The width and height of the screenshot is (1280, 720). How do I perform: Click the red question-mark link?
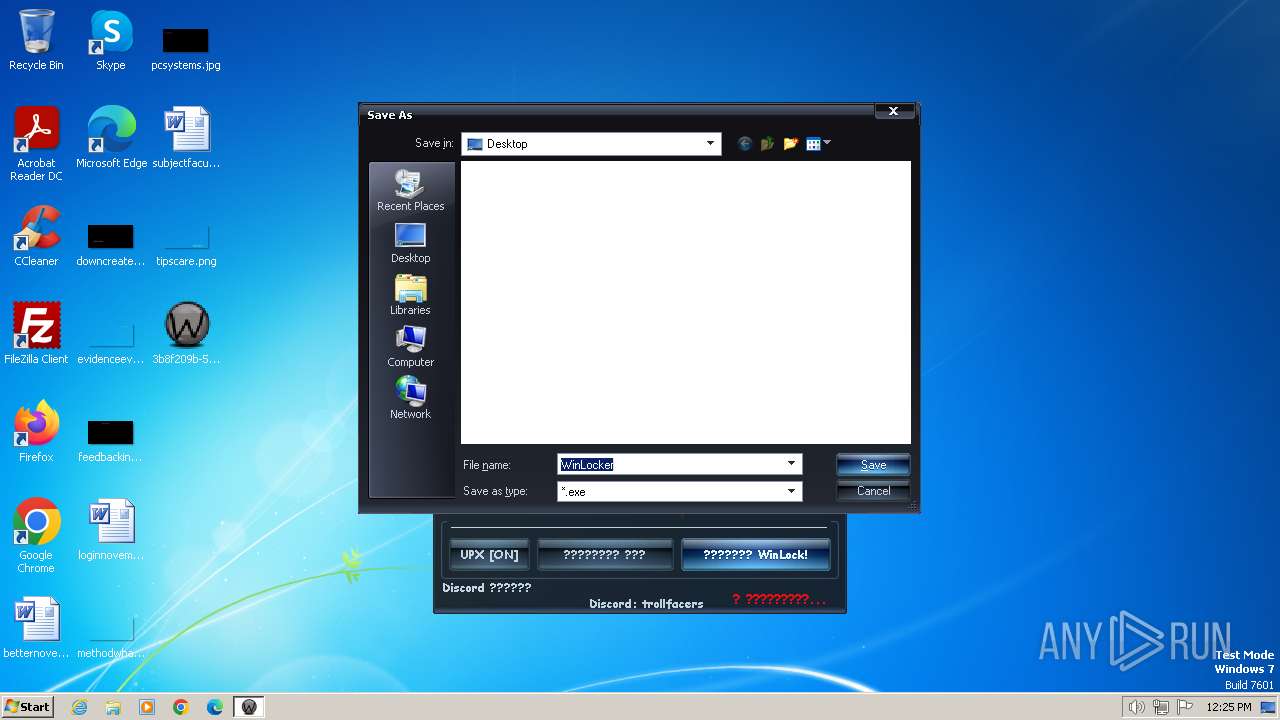click(x=779, y=599)
